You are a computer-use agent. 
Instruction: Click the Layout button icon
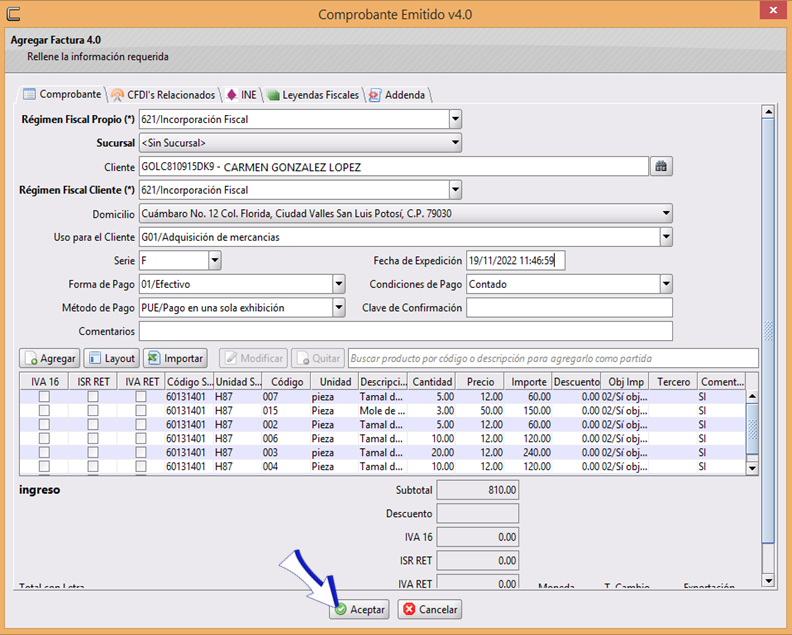[94, 358]
